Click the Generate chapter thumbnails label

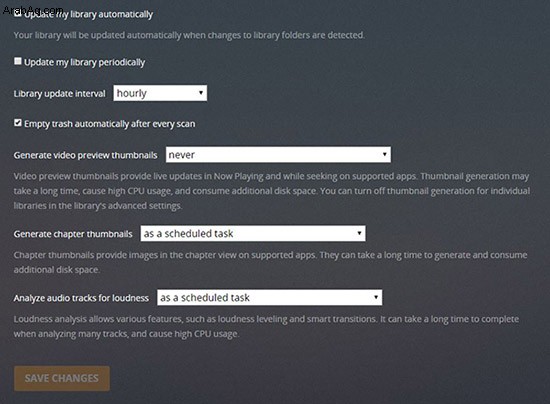pyautogui.click(x=73, y=234)
